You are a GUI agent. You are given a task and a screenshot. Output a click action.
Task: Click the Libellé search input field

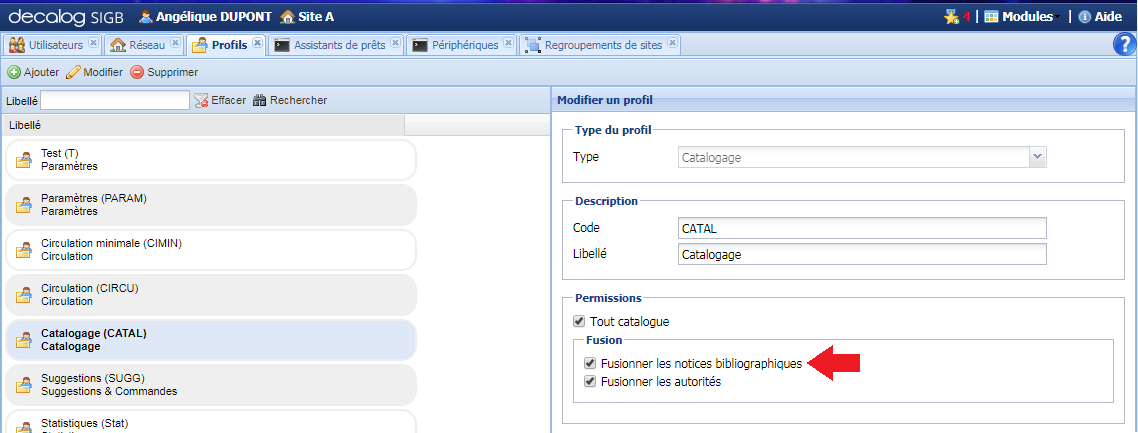(115, 100)
